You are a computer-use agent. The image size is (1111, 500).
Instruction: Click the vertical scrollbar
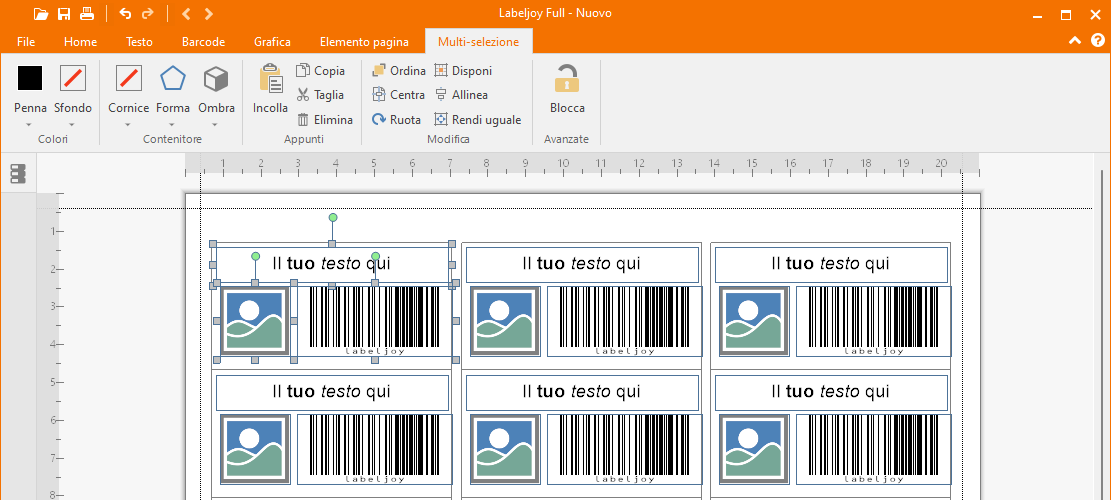click(1103, 333)
